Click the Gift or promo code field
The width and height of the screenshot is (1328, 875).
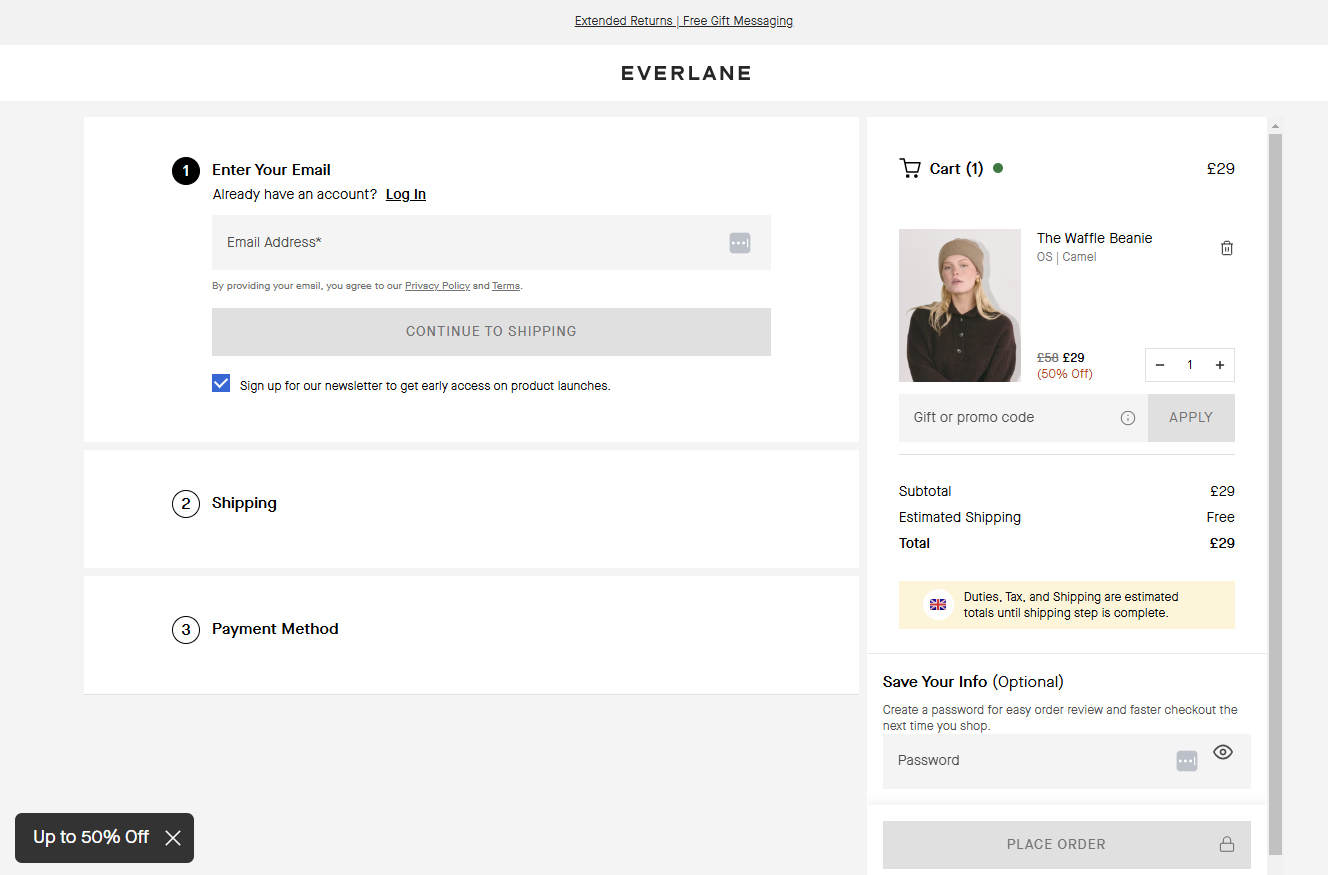coord(1023,418)
